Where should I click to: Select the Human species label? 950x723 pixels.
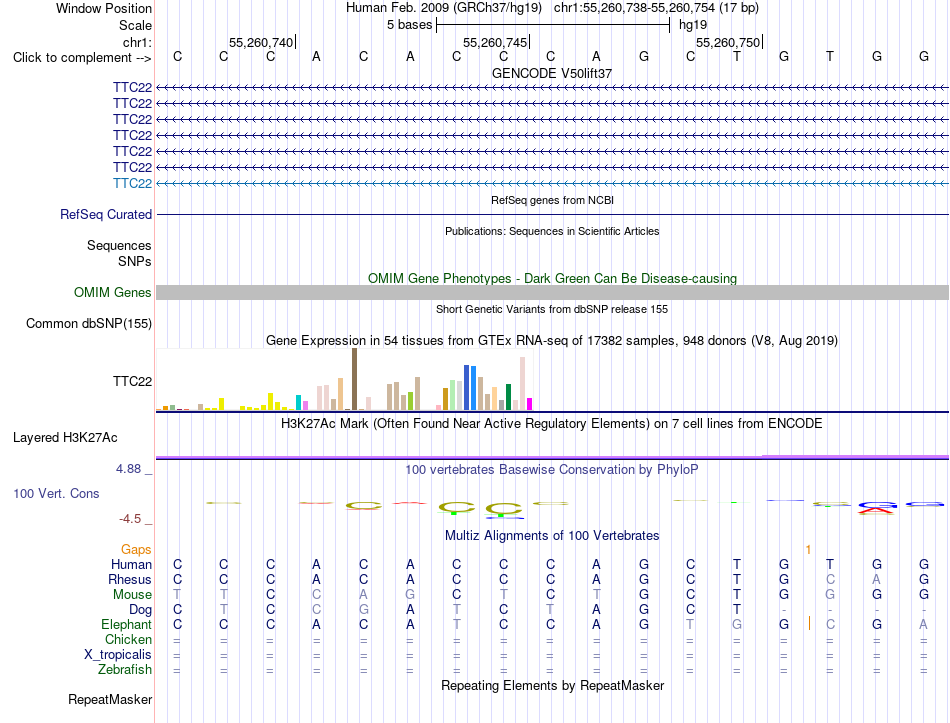(131, 564)
